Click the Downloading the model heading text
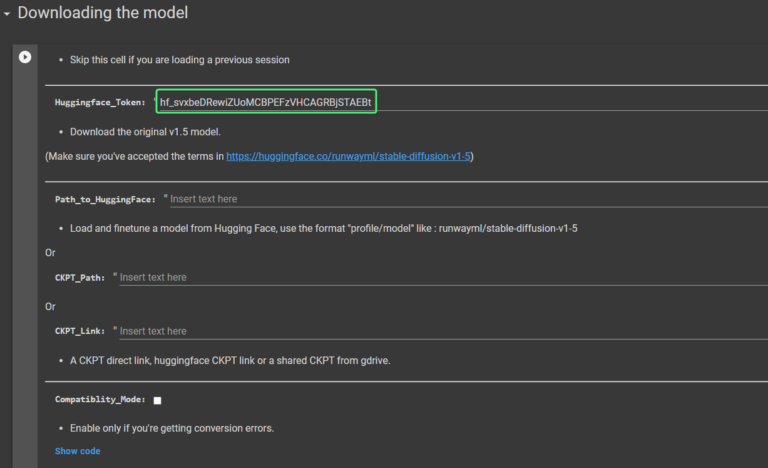 [102, 14]
